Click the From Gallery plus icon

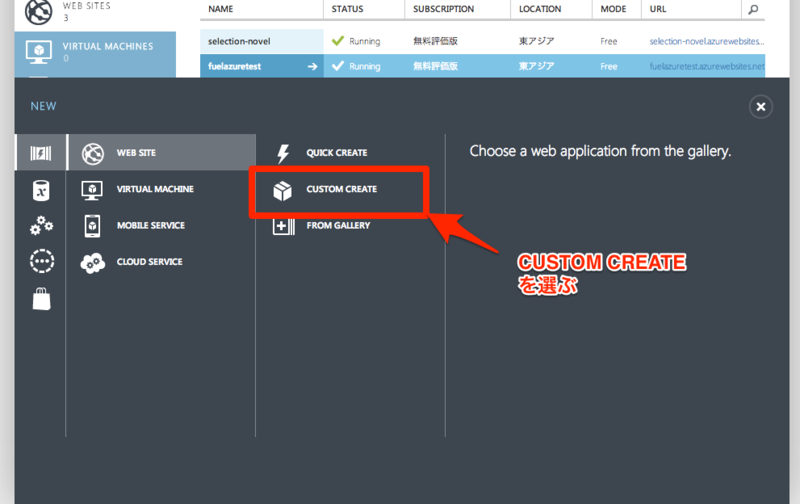(x=284, y=226)
